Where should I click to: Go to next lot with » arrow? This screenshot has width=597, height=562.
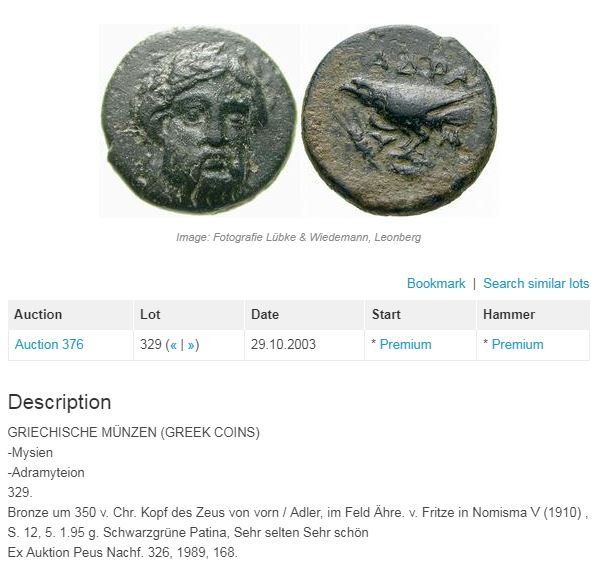pos(191,345)
